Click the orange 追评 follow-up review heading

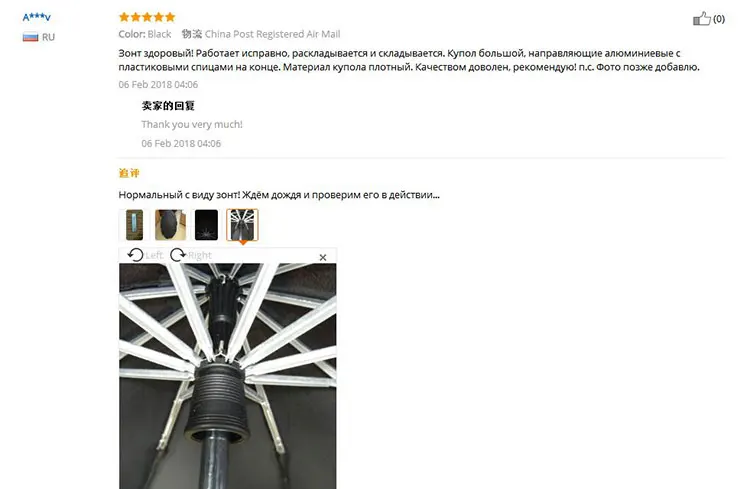click(x=129, y=173)
